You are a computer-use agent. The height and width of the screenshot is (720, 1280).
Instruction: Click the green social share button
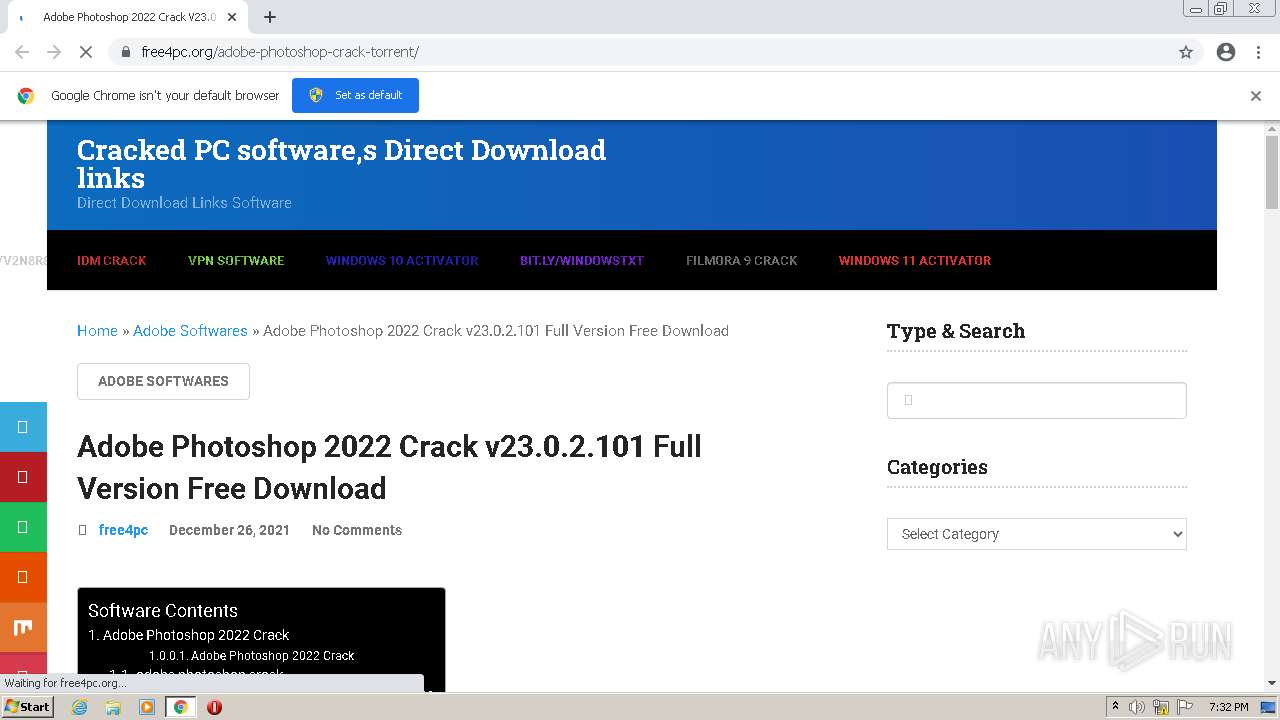coord(23,527)
